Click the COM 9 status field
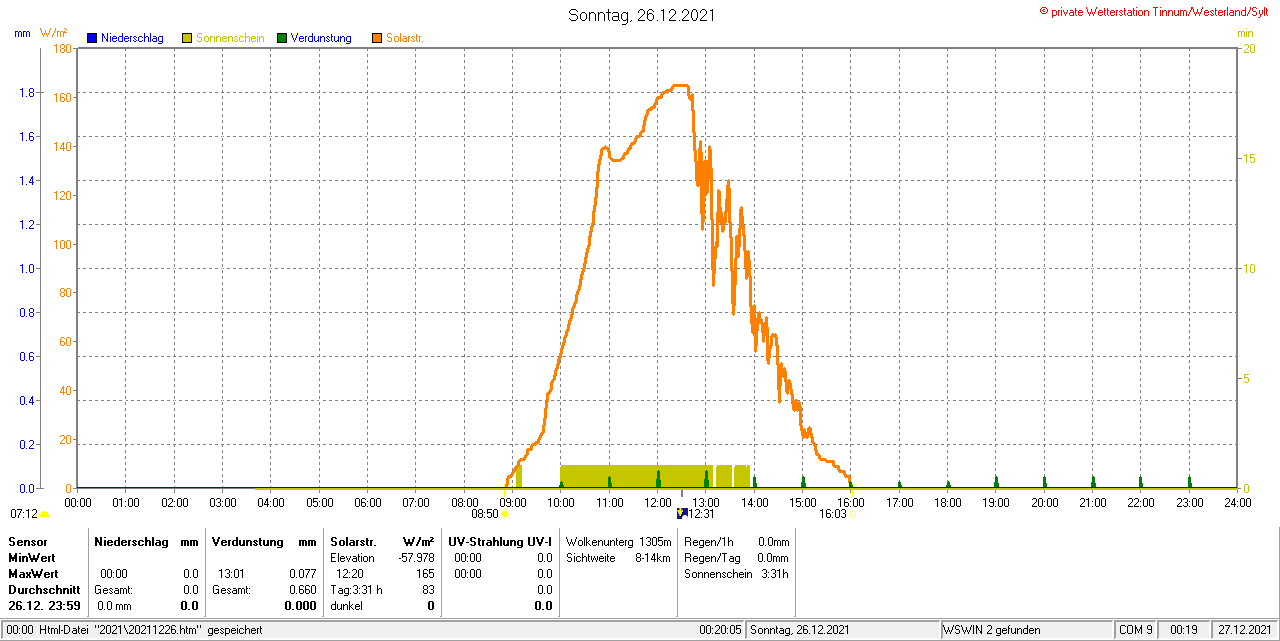 pyautogui.click(x=1135, y=630)
